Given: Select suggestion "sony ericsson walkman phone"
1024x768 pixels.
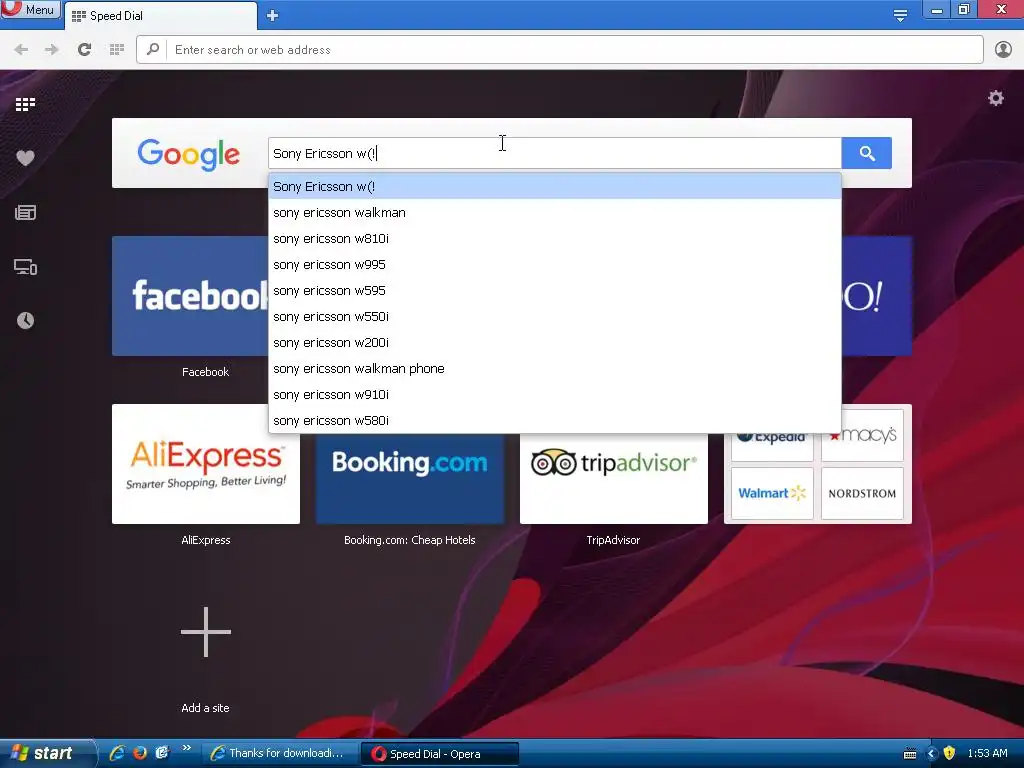Looking at the screenshot, I should 554,369.
